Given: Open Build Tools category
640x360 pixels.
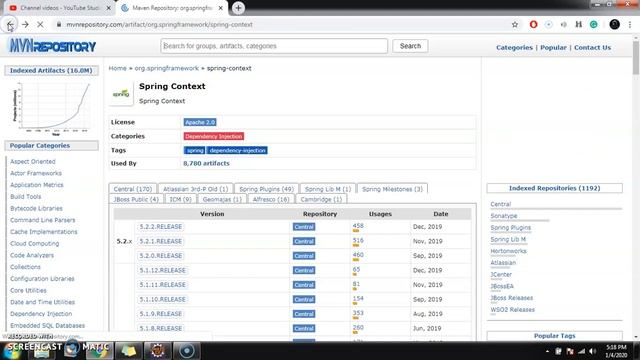Looking at the screenshot, I should (26, 197).
